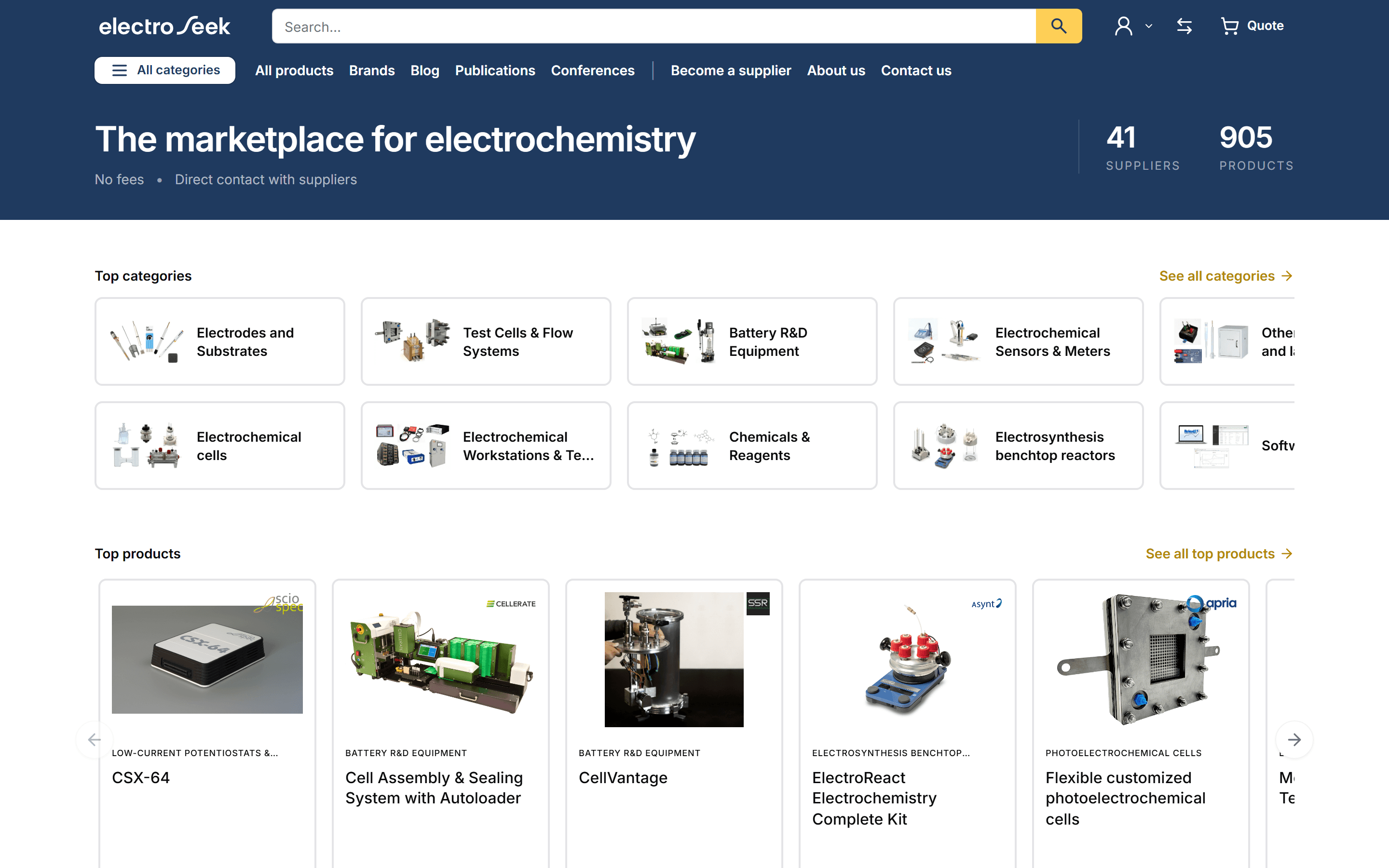
Task: Open the Software category card
Action: 1227,446
